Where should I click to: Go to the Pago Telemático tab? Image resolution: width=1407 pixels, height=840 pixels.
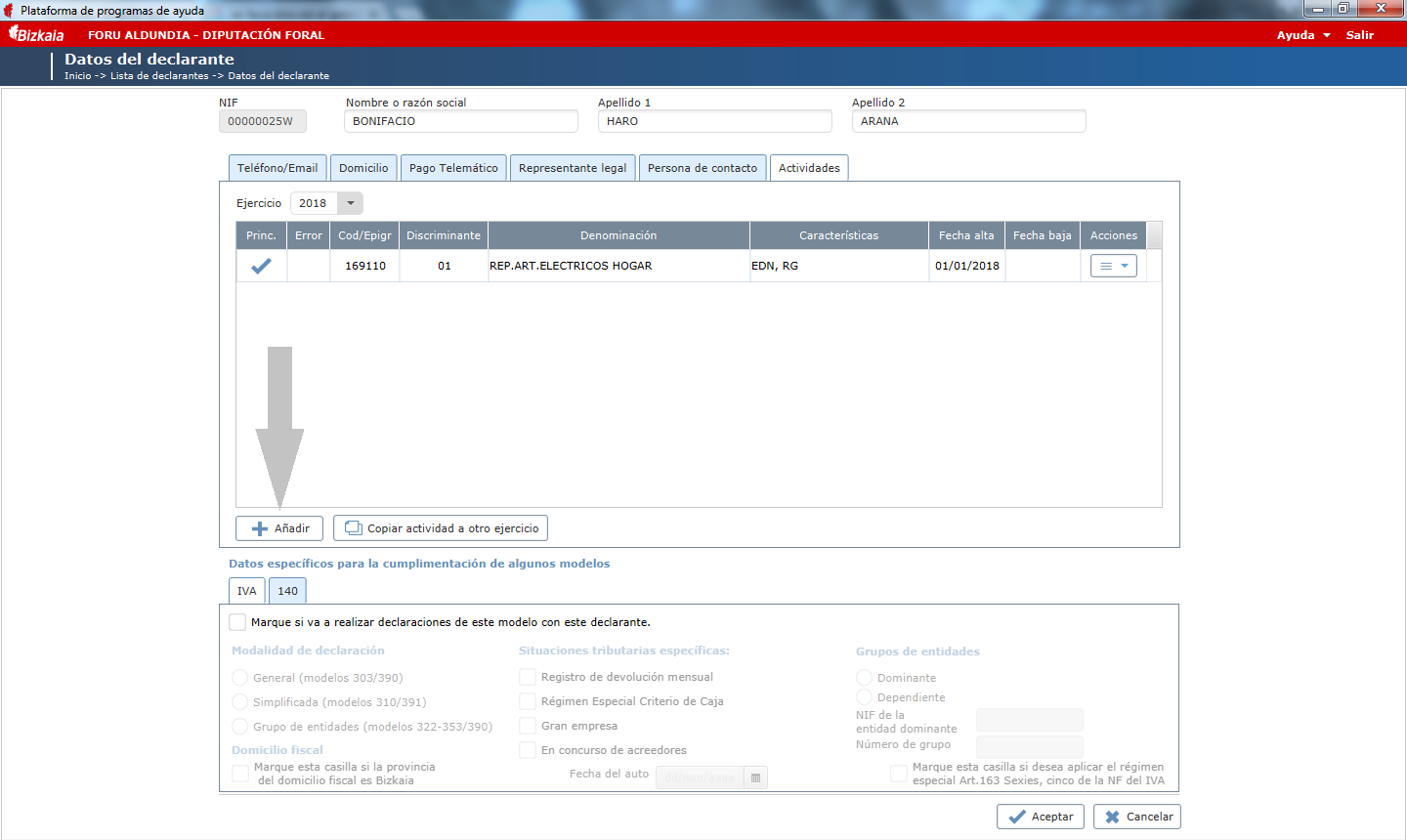453,168
